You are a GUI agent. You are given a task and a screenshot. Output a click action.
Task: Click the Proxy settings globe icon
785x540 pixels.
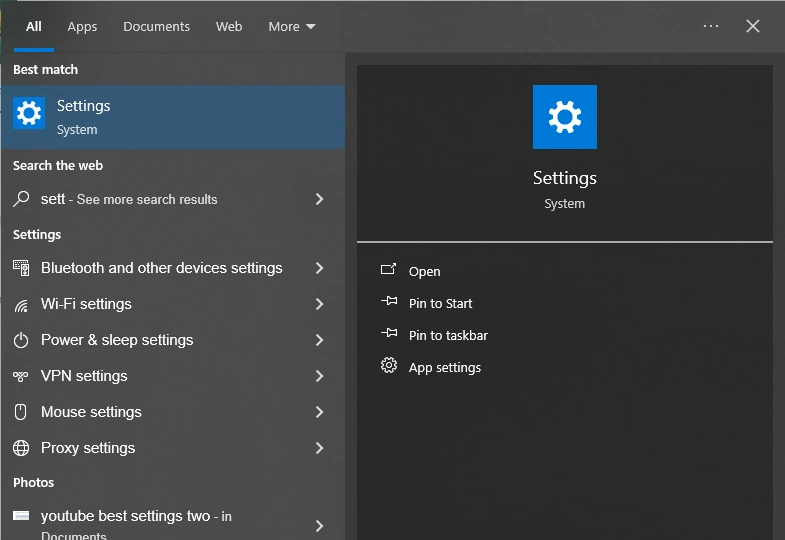[21, 448]
